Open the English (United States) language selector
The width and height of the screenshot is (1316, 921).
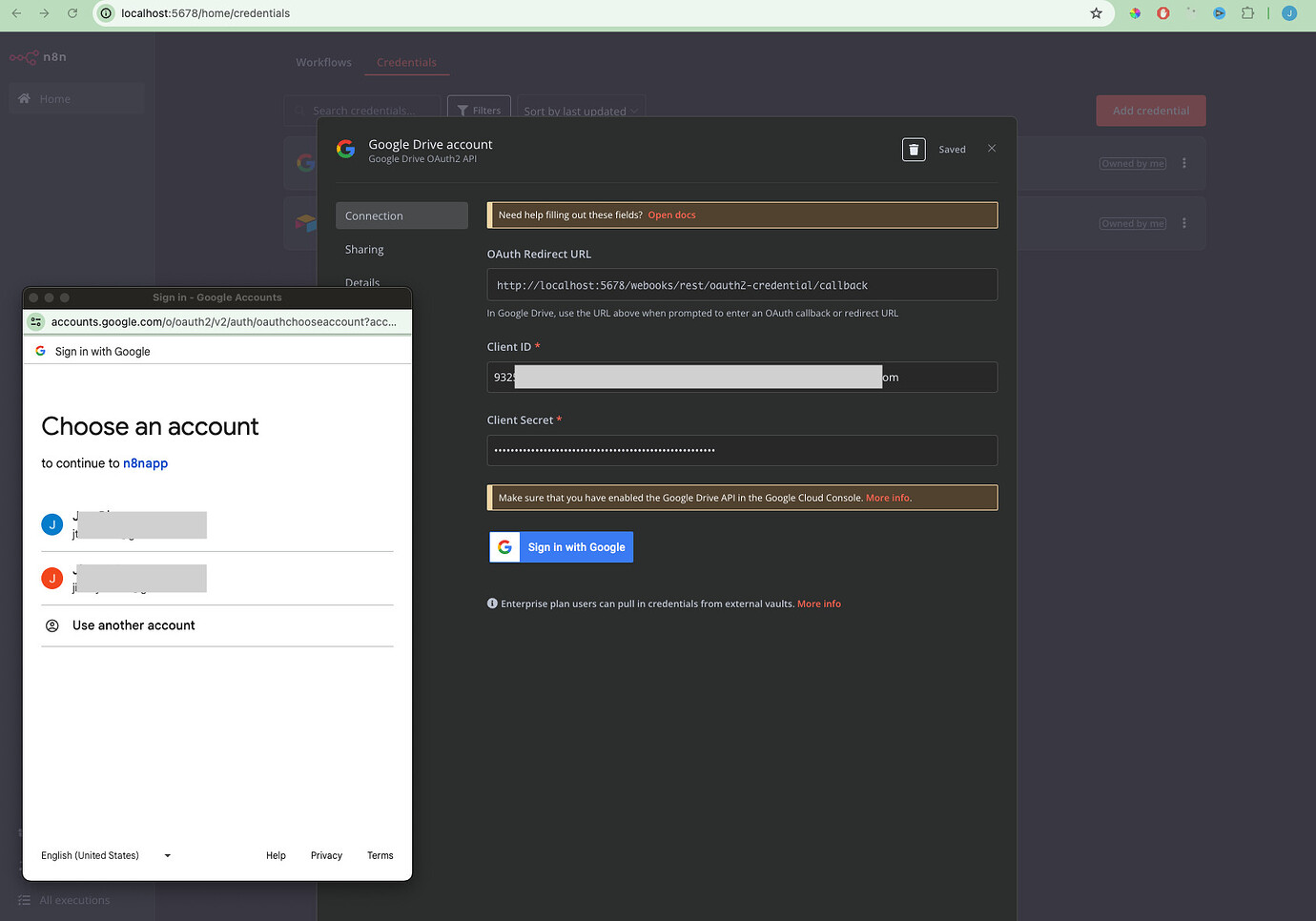click(x=105, y=855)
